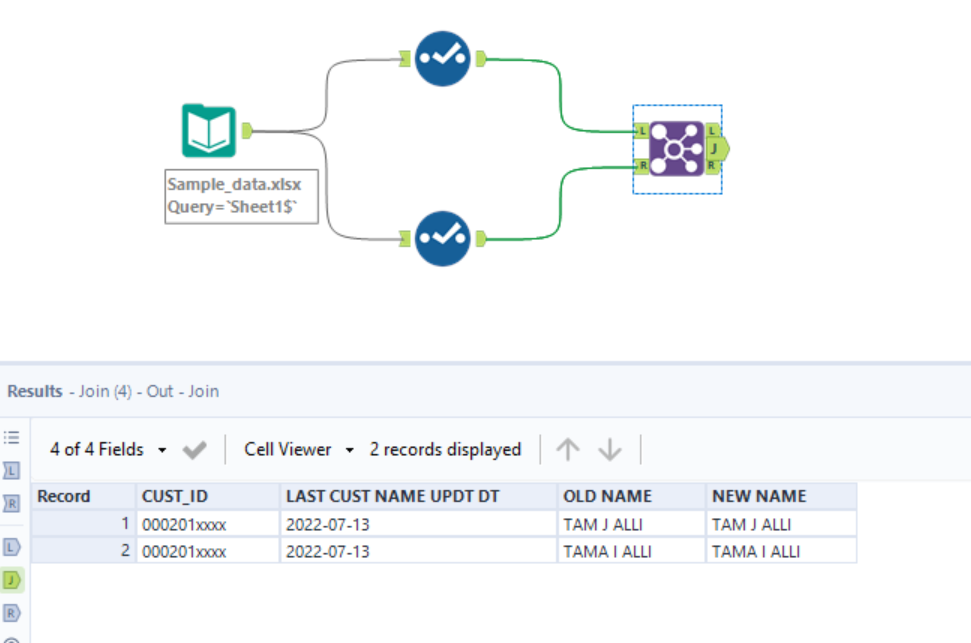Image resolution: width=971 pixels, height=643 pixels.
Task: Click the Input Data tool's output anchor
Action: point(246,130)
